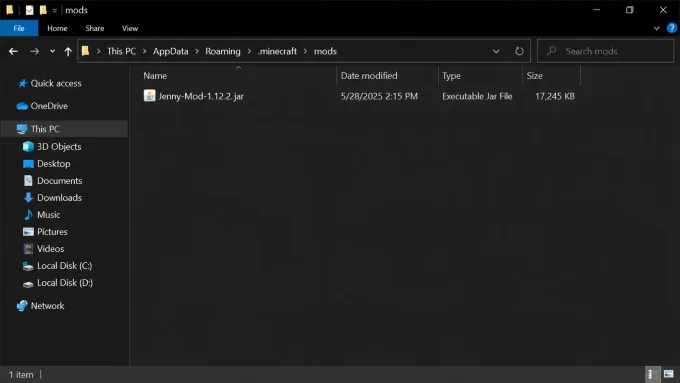Open Videos folder in sidebar
The image size is (680, 383).
(50, 249)
